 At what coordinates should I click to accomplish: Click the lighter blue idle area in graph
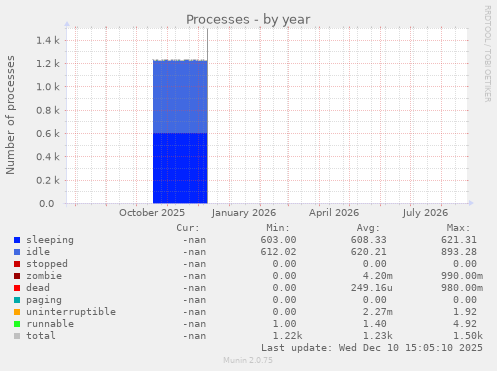[180, 97]
